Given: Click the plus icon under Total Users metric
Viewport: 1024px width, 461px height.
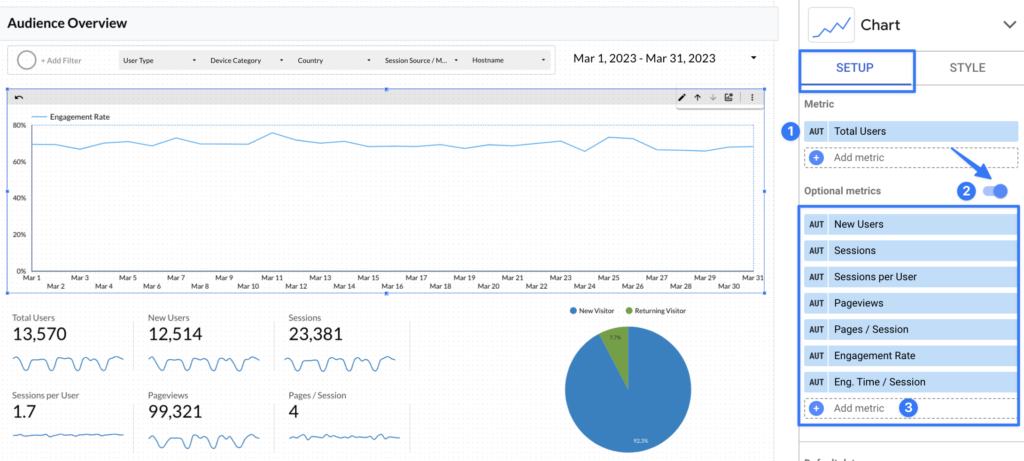Looking at the screenshot, I should point(816,157).
